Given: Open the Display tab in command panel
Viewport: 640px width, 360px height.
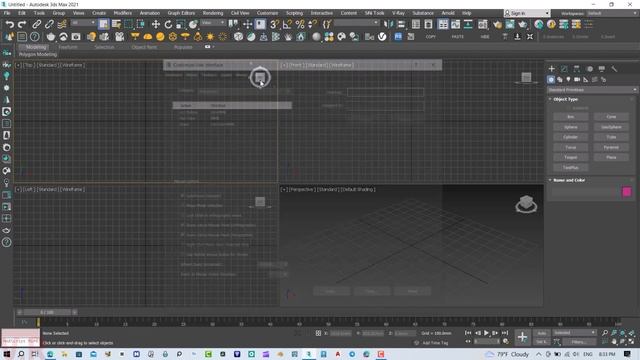Looking at the screenshot, I should 602,69.
